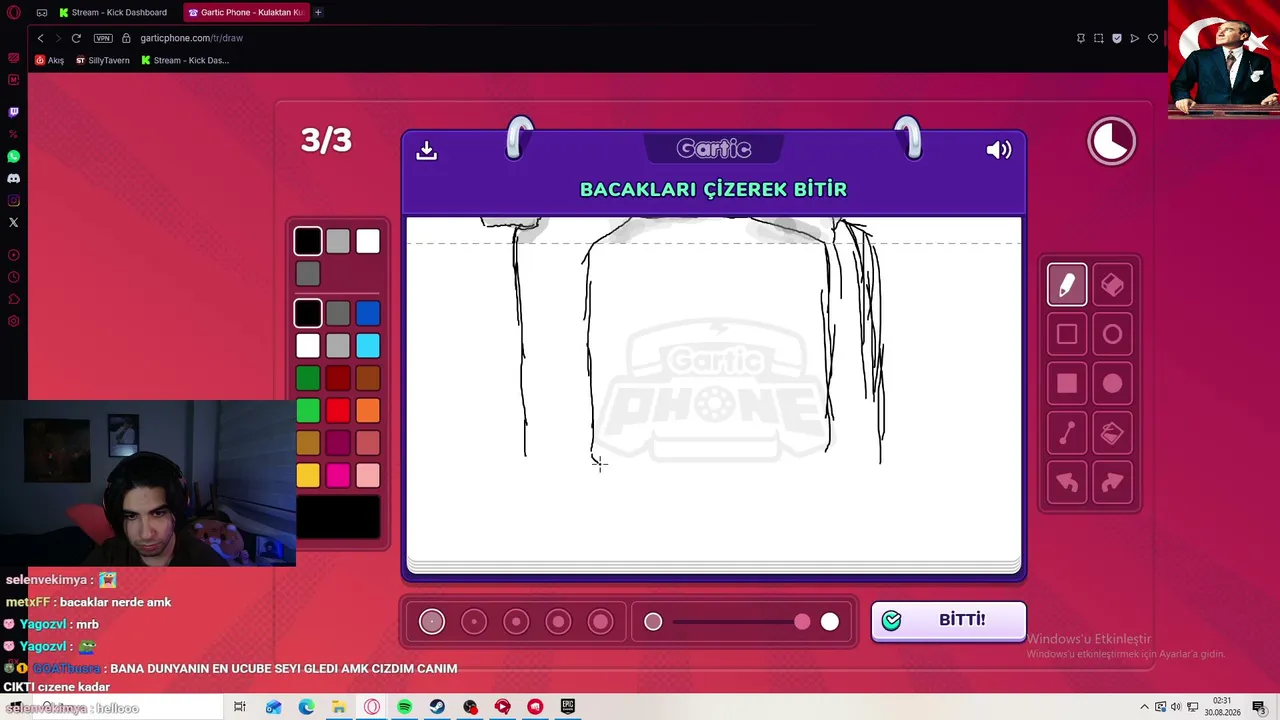
Task: Switch to Stream - Kick Dashboard tab
Action: [x=113, y=12]
